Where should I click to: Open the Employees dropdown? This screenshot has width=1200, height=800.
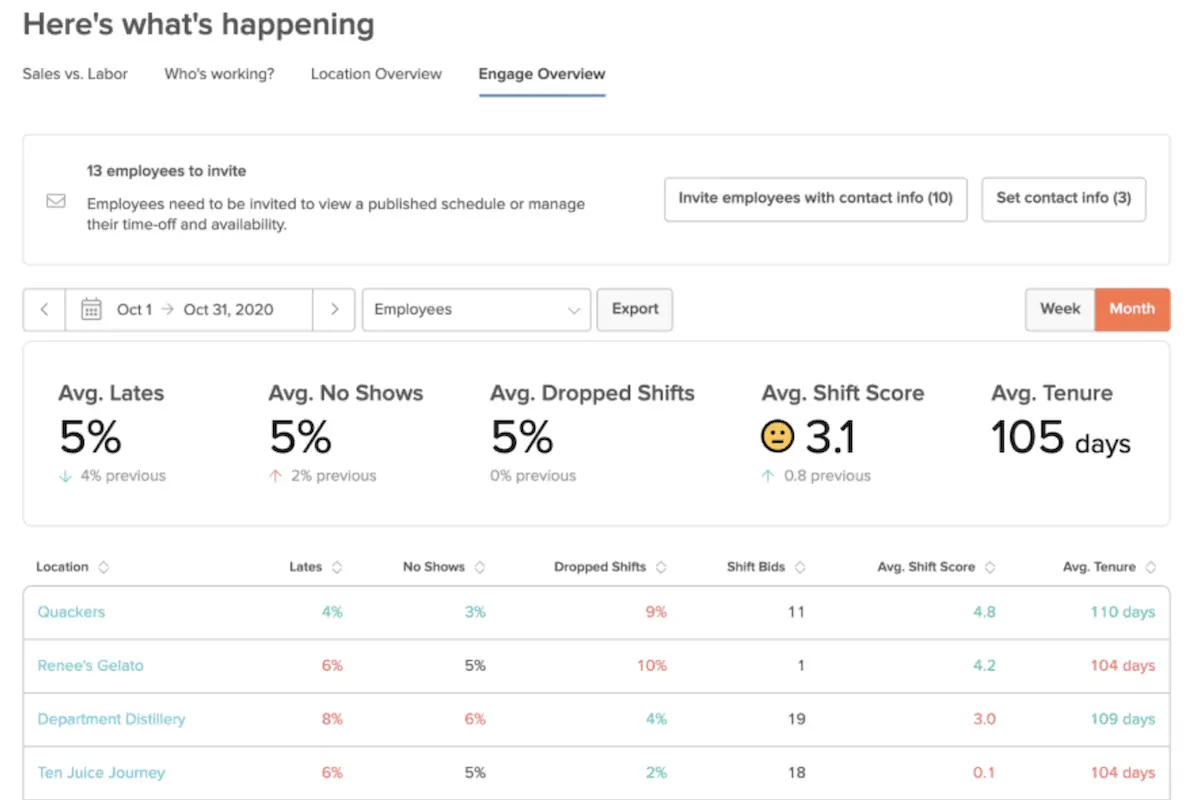(x=476, y=310)
